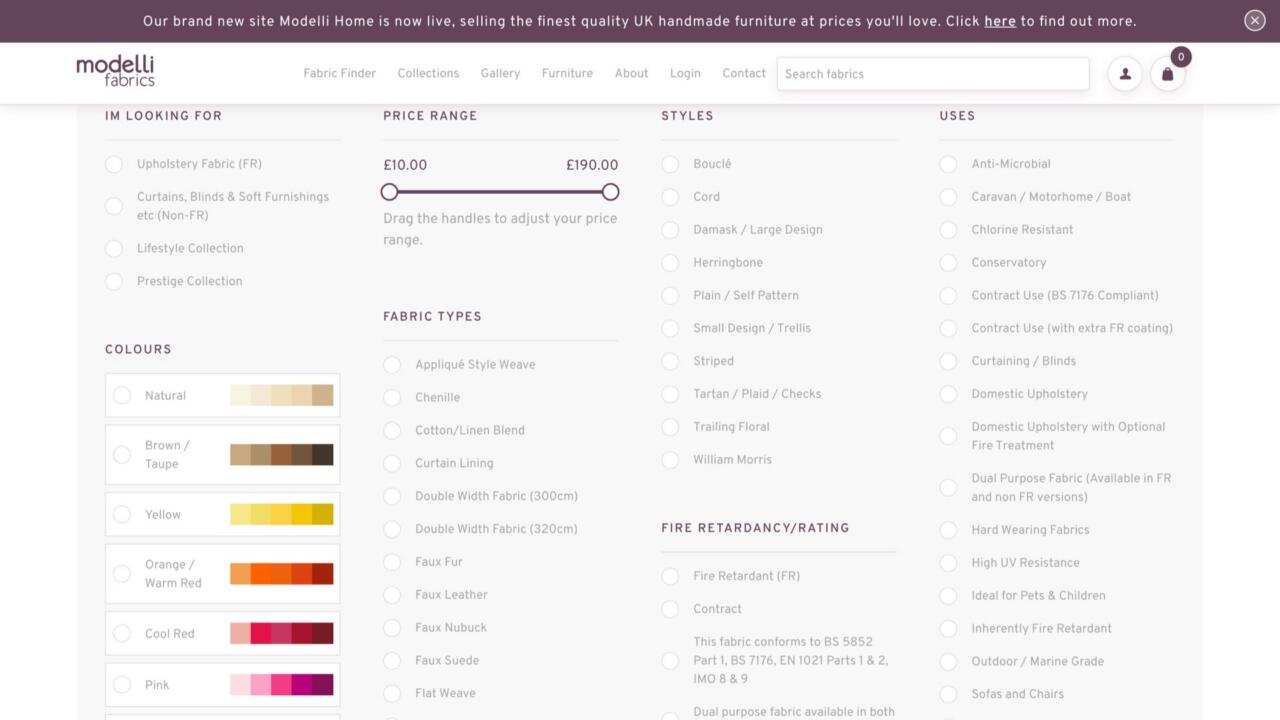Tick Appliqué Style Weave fabric type
Image resolution: width=1280 pixels, height=720 pixels.
click(x=392, y=365)
